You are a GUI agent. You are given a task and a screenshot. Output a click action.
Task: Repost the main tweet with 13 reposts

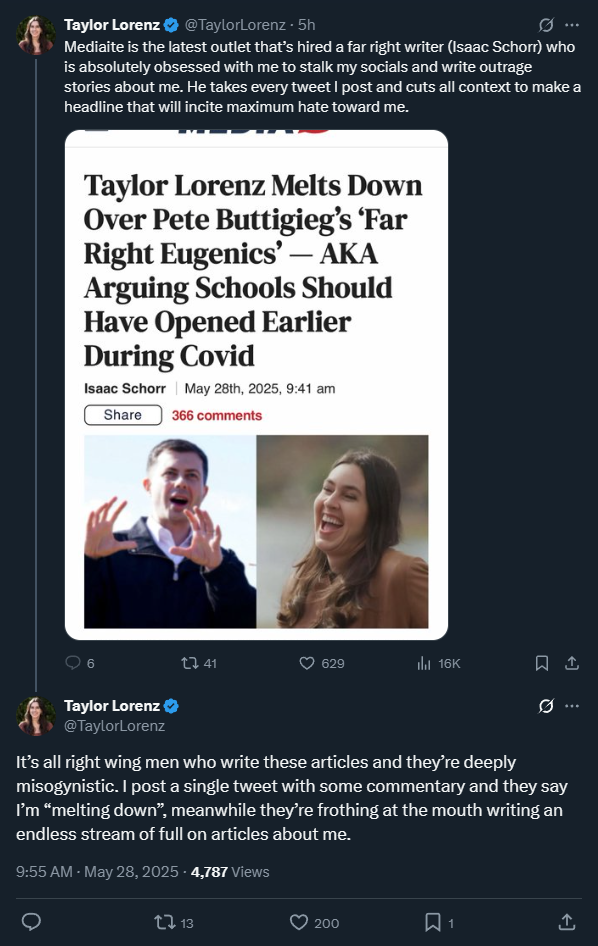(174, 922)
